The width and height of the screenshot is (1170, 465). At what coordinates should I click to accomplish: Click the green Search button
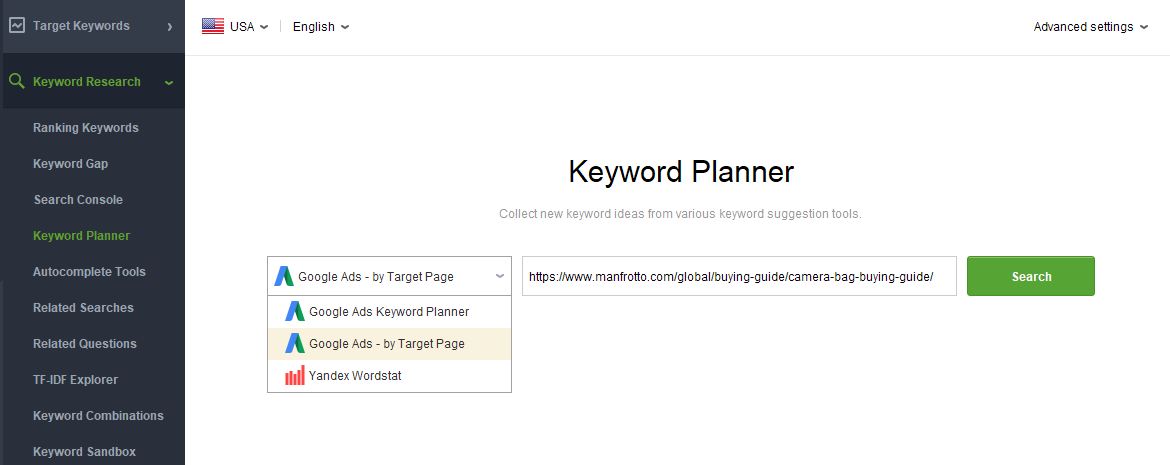1030,276
